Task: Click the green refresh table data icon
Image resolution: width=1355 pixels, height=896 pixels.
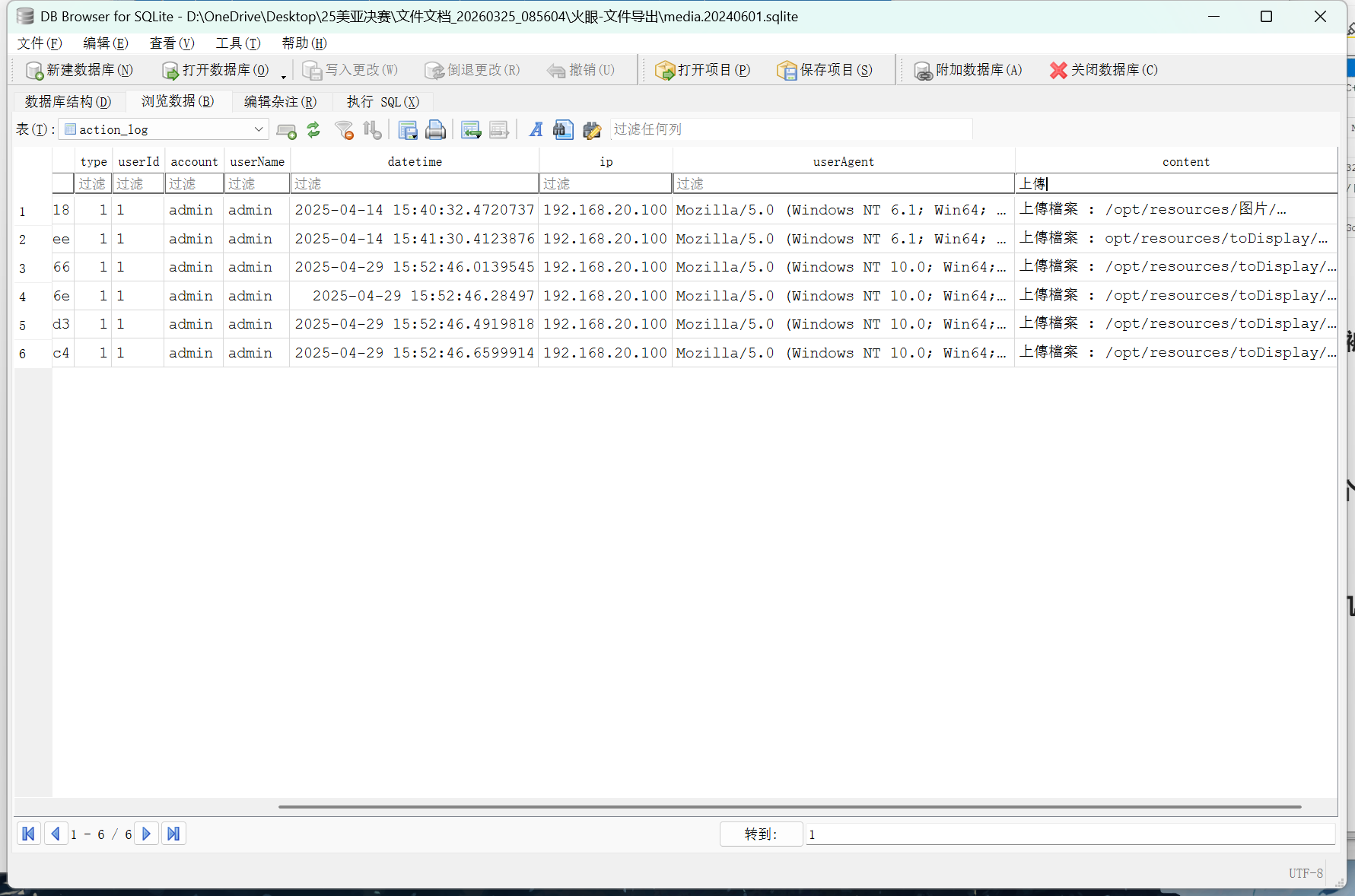Action: click(x=313, y=130)
